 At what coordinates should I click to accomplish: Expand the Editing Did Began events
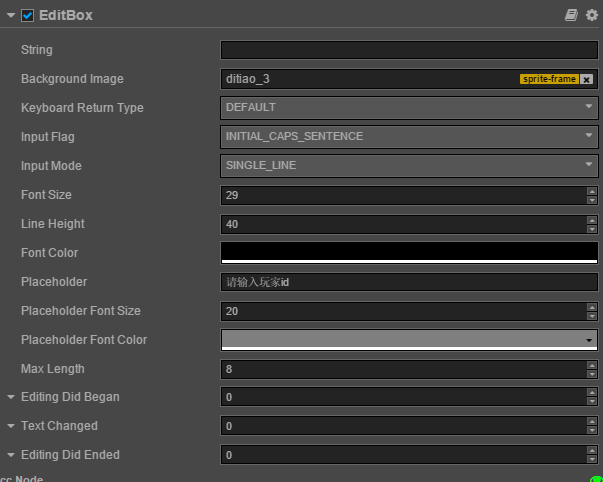(10, 397)
